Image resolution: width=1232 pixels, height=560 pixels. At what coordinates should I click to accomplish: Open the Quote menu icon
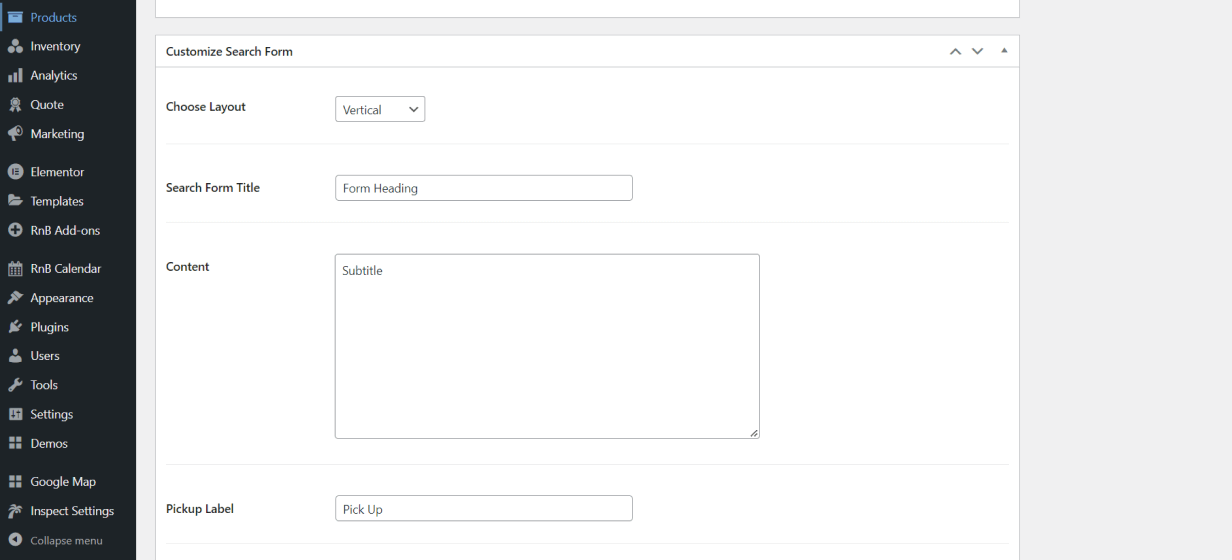tap(15, 105)
